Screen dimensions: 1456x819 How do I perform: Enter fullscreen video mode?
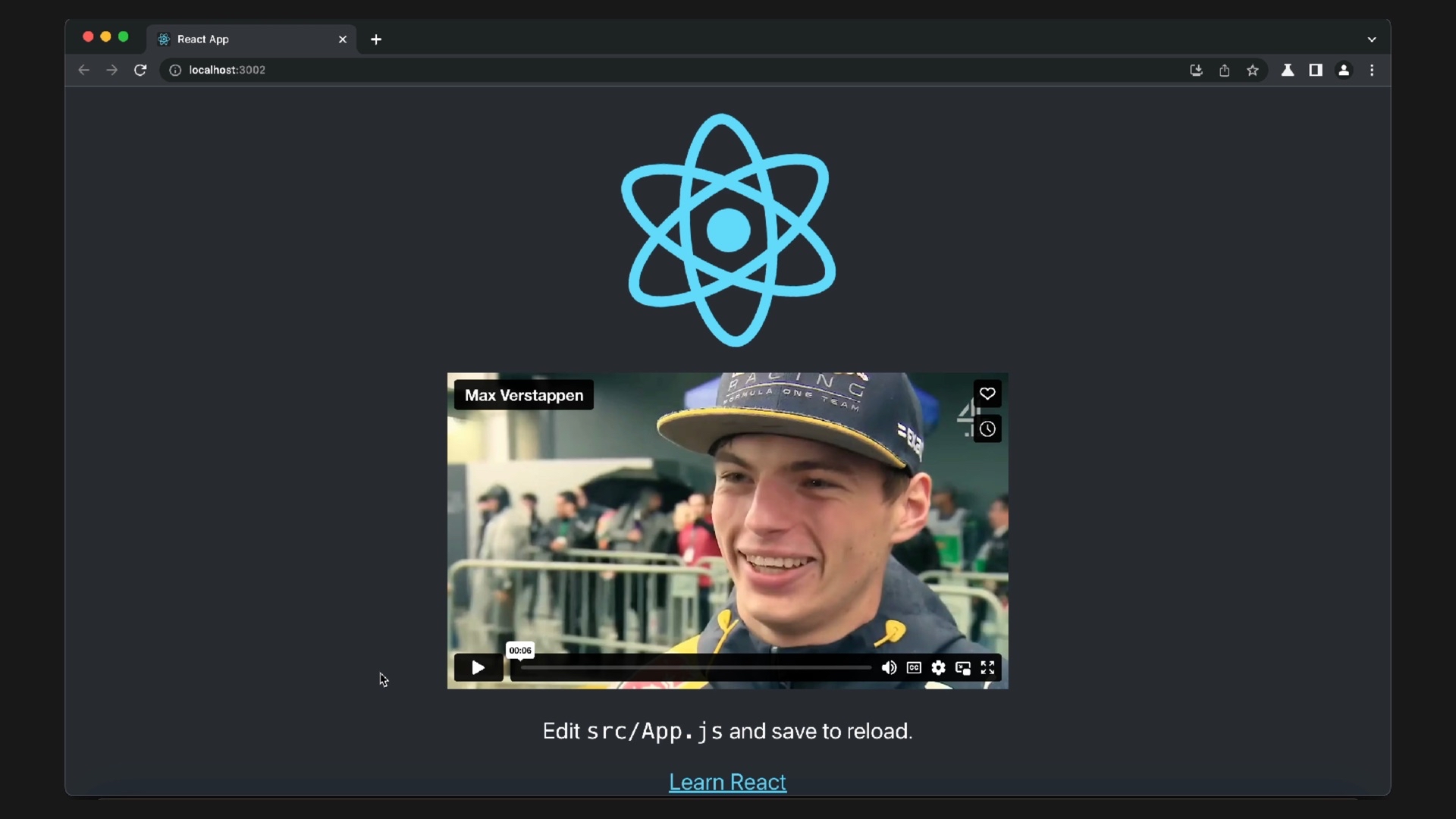click(987, 667)
